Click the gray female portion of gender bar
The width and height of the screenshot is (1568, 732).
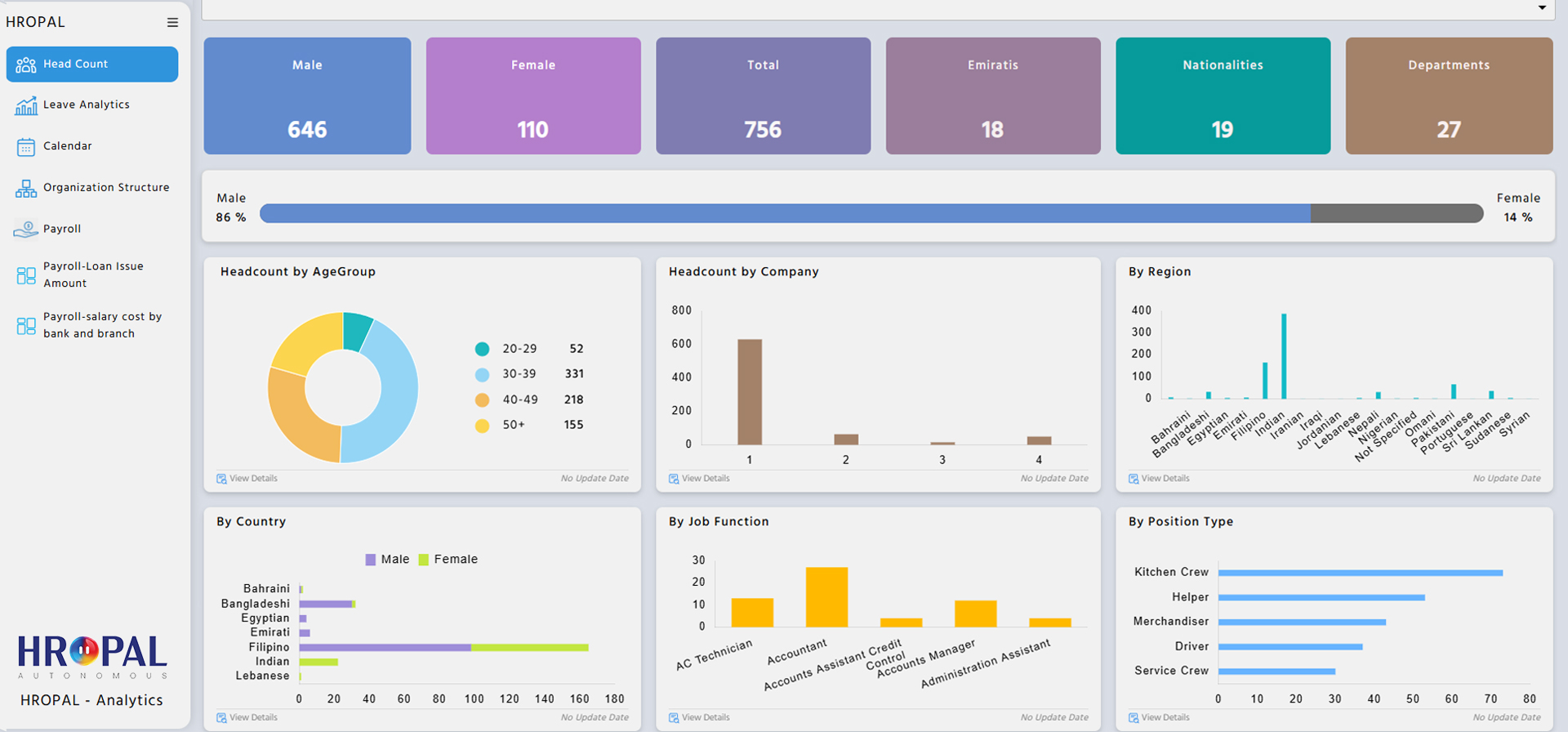1396,213
